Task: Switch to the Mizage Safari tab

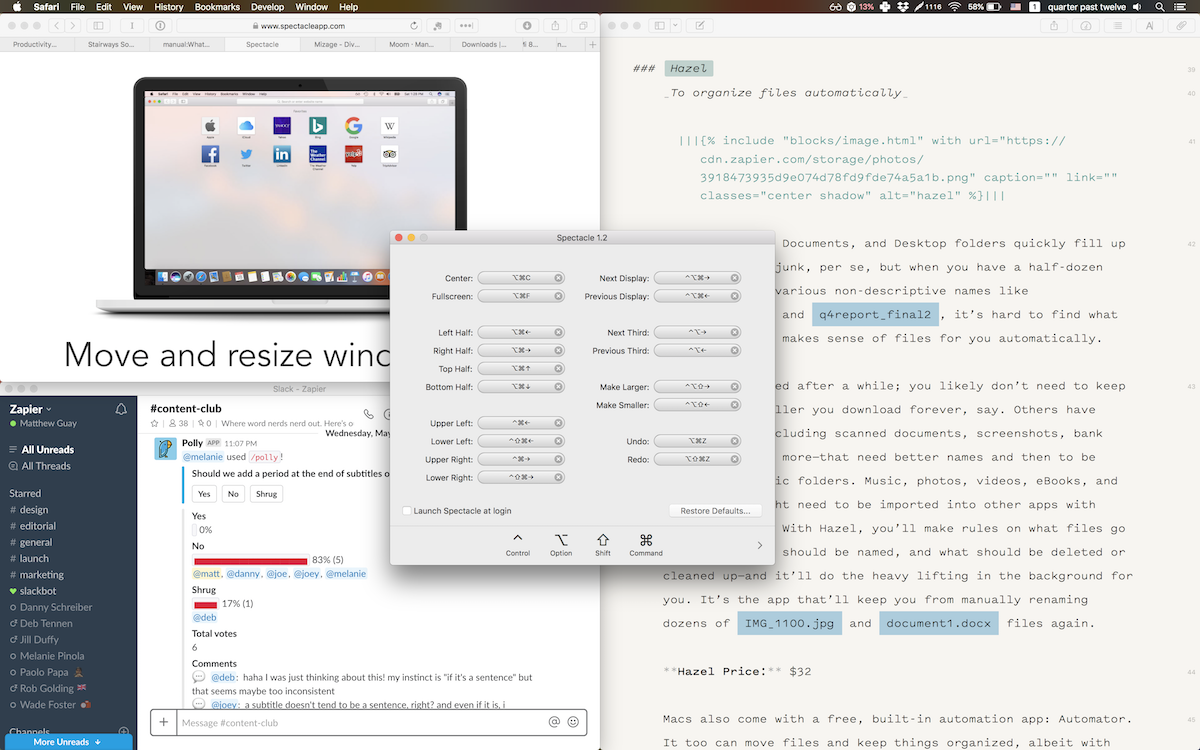Action: point(335,44)
